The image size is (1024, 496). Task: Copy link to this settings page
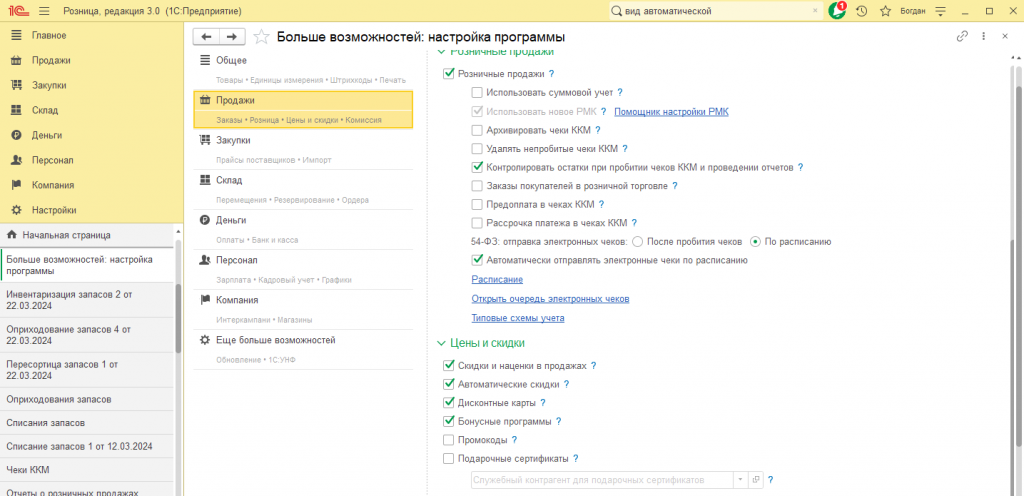pyautogui.click(x=962, y=37)
